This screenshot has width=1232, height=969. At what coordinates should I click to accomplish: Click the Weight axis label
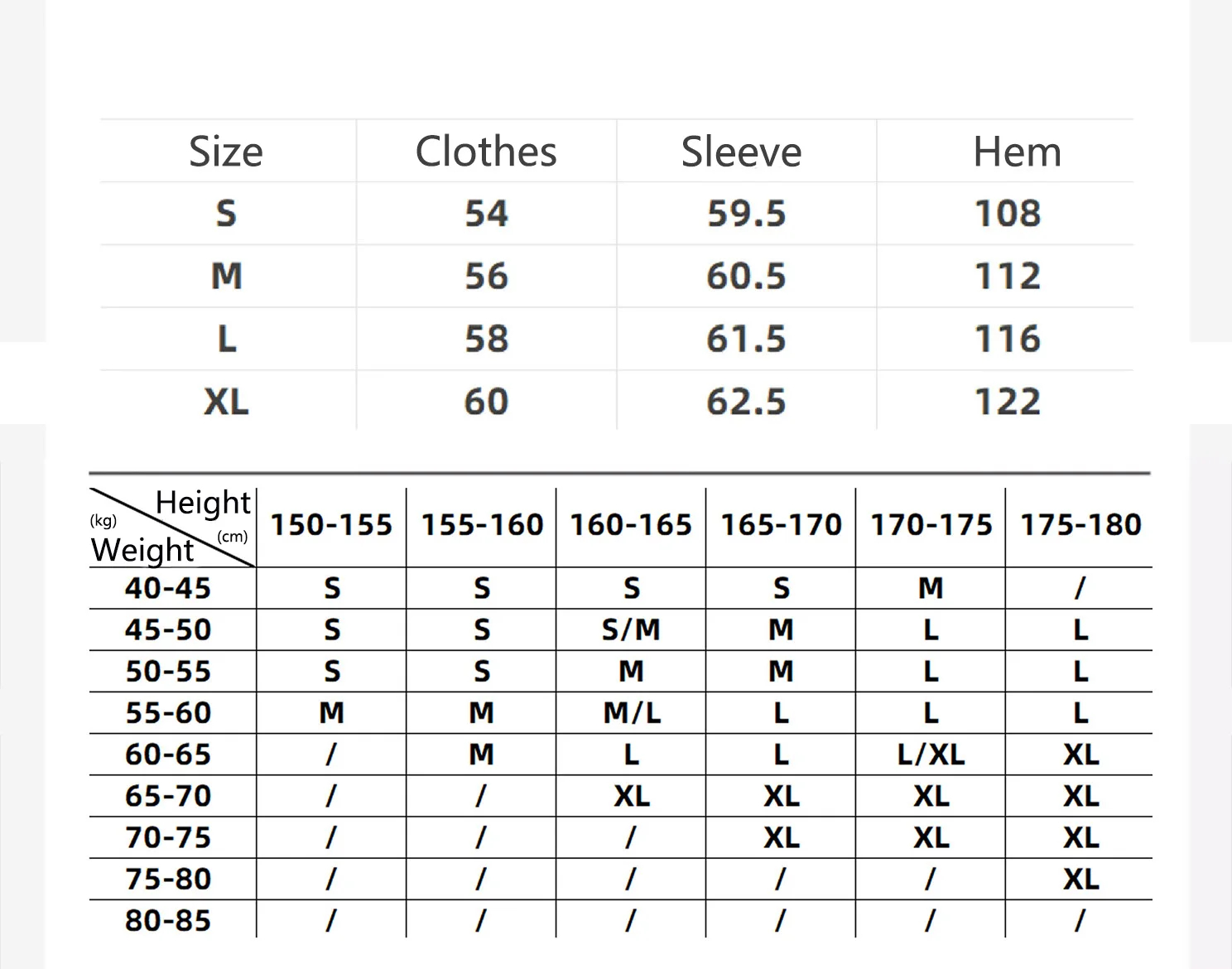[142, 550]
